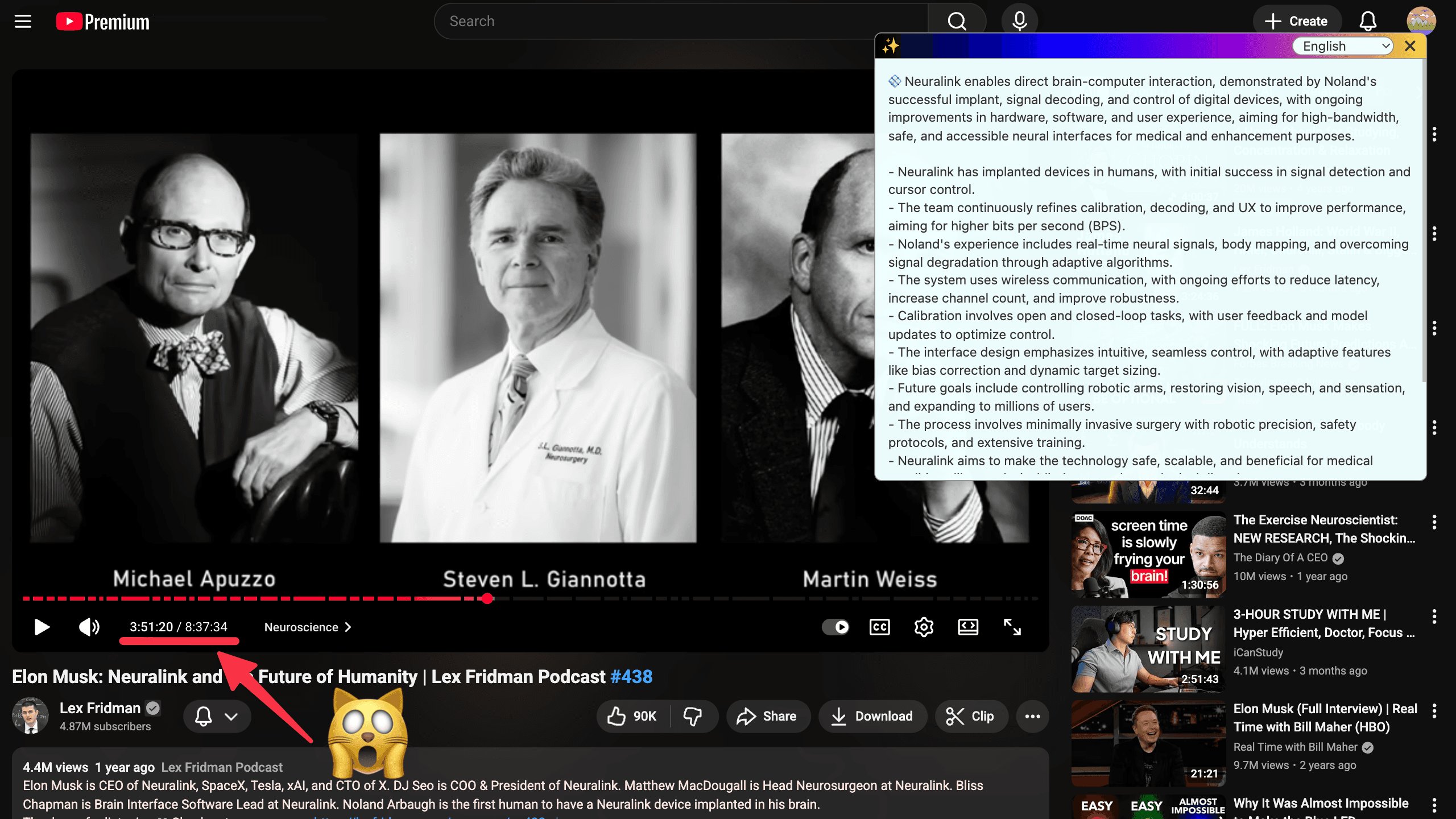
Task: Click the Create button
Action: pos(1297,20)
